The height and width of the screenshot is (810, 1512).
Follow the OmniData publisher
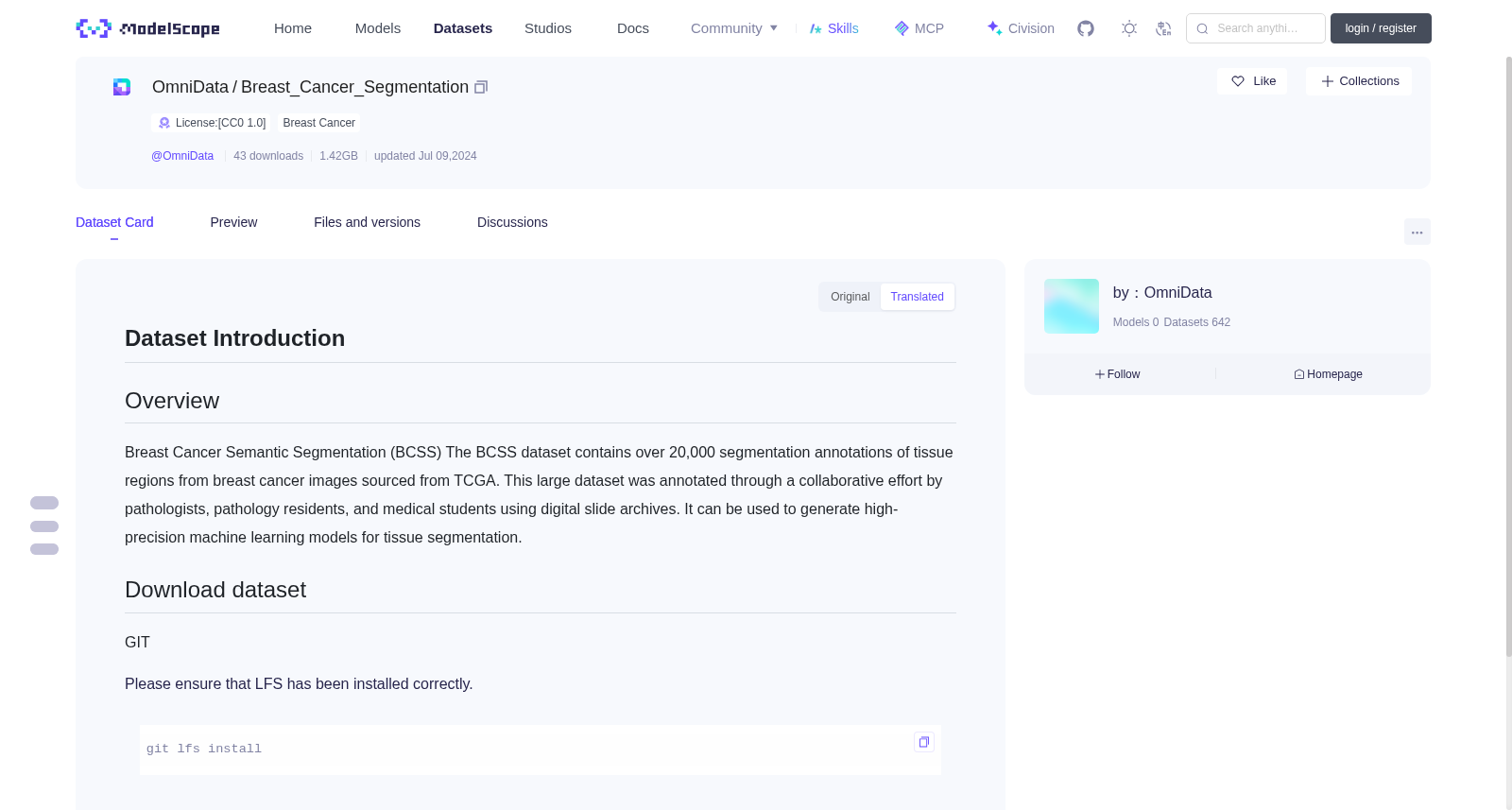[1118, 374]
